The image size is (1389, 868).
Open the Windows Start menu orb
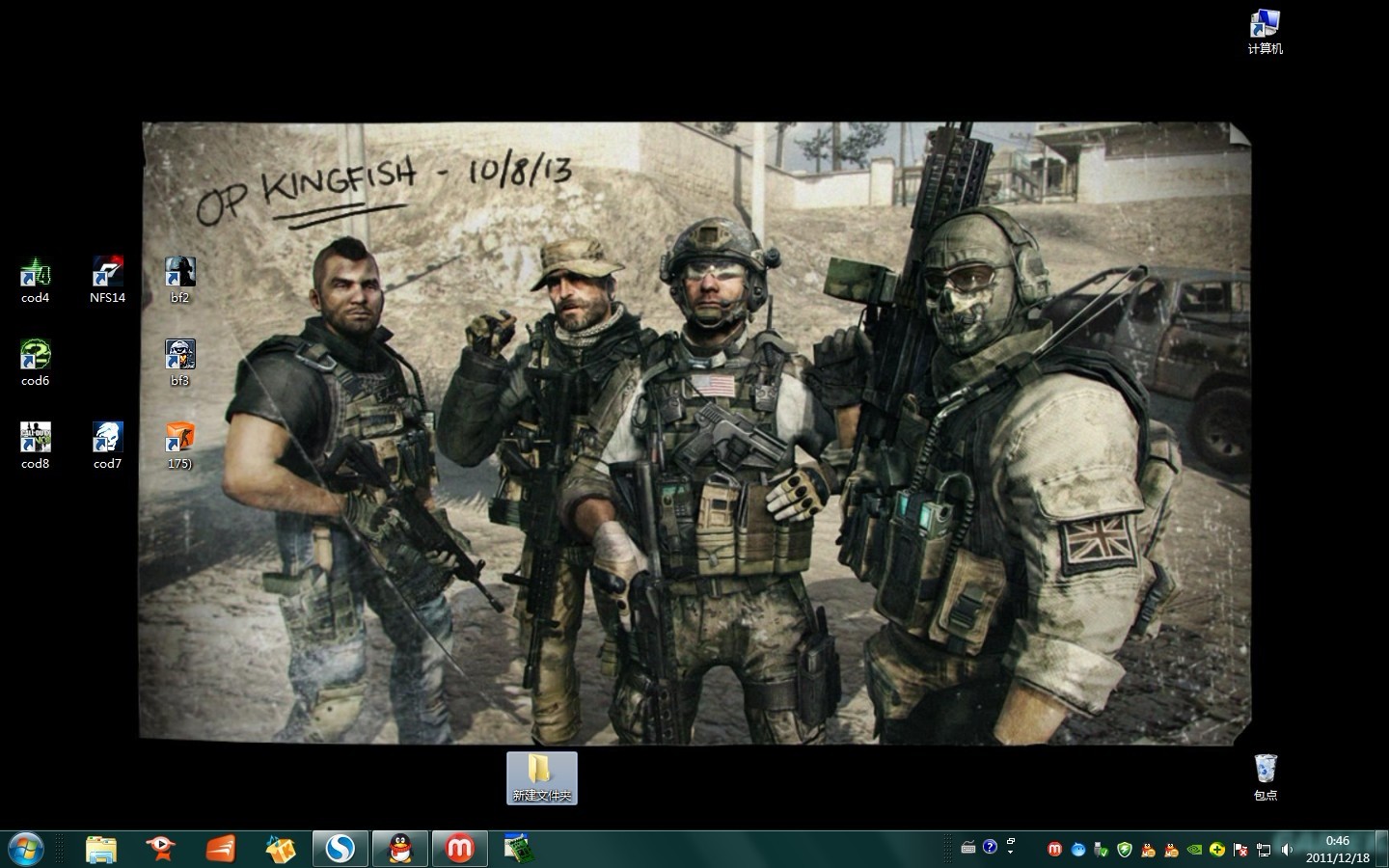[25, 849]
